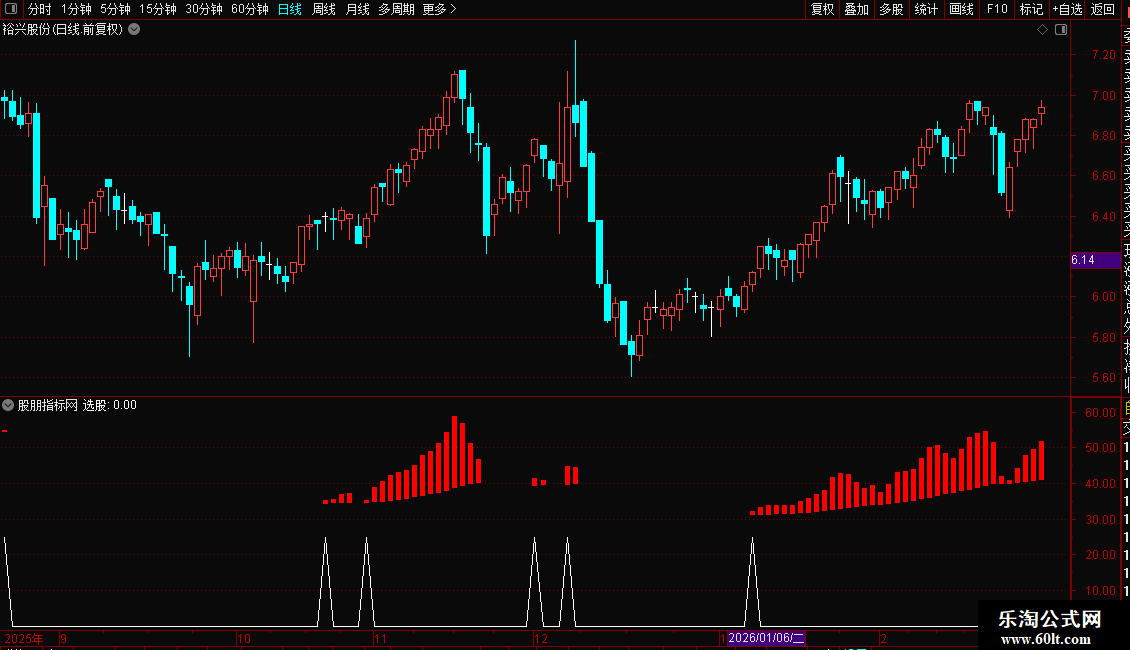Click the 50.00 indicator axis label
1130x650 pixels.
(x=1100, y=448)
